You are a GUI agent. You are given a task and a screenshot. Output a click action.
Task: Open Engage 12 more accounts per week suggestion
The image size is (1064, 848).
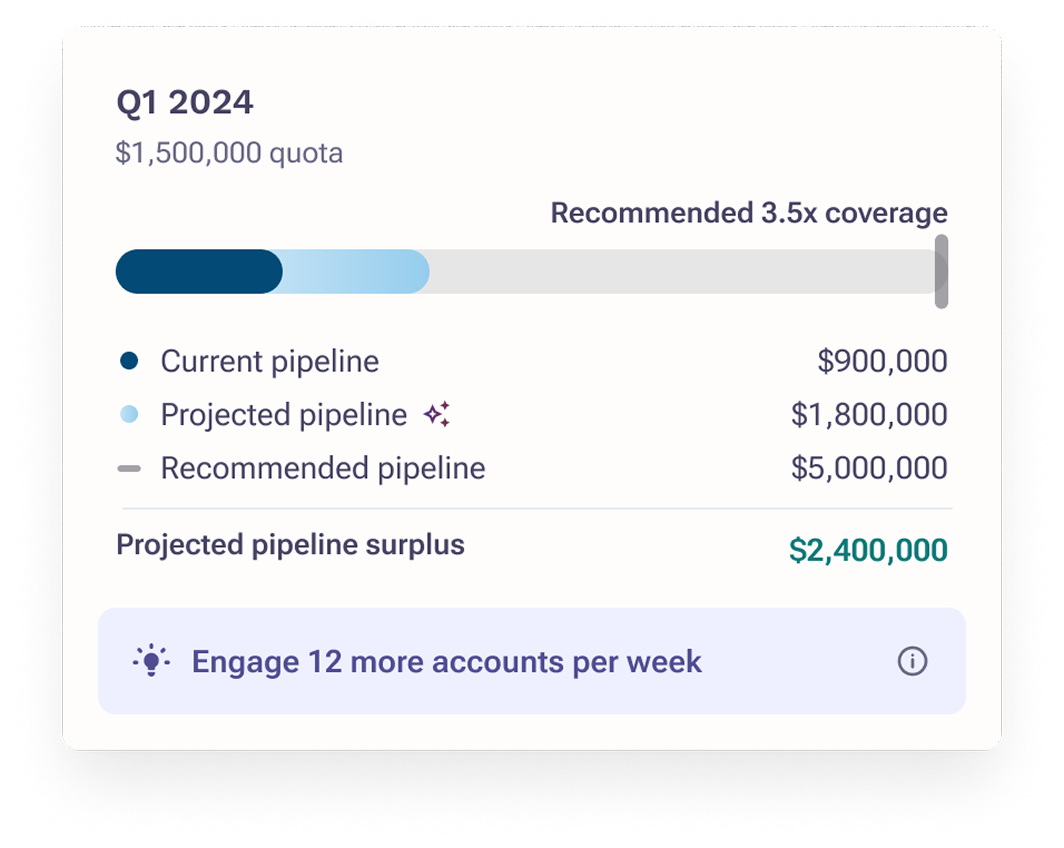(448, 661)
